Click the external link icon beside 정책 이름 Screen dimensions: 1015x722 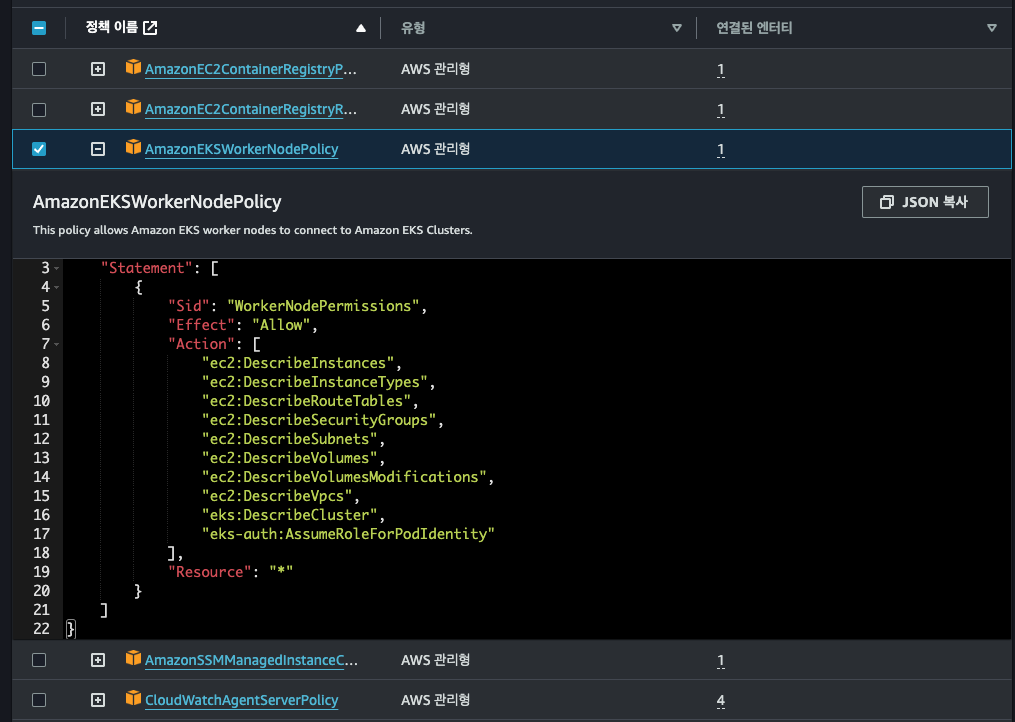150,28
